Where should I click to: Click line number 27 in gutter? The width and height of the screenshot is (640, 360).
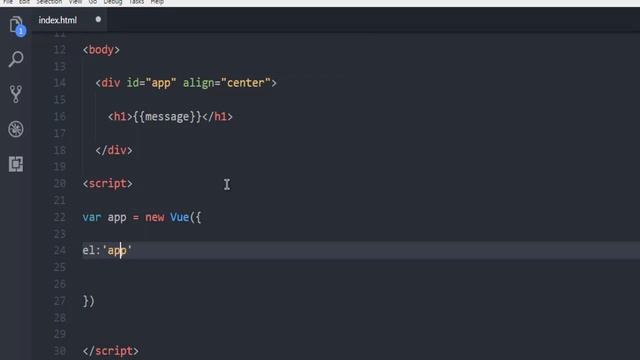tap(60, 301)
